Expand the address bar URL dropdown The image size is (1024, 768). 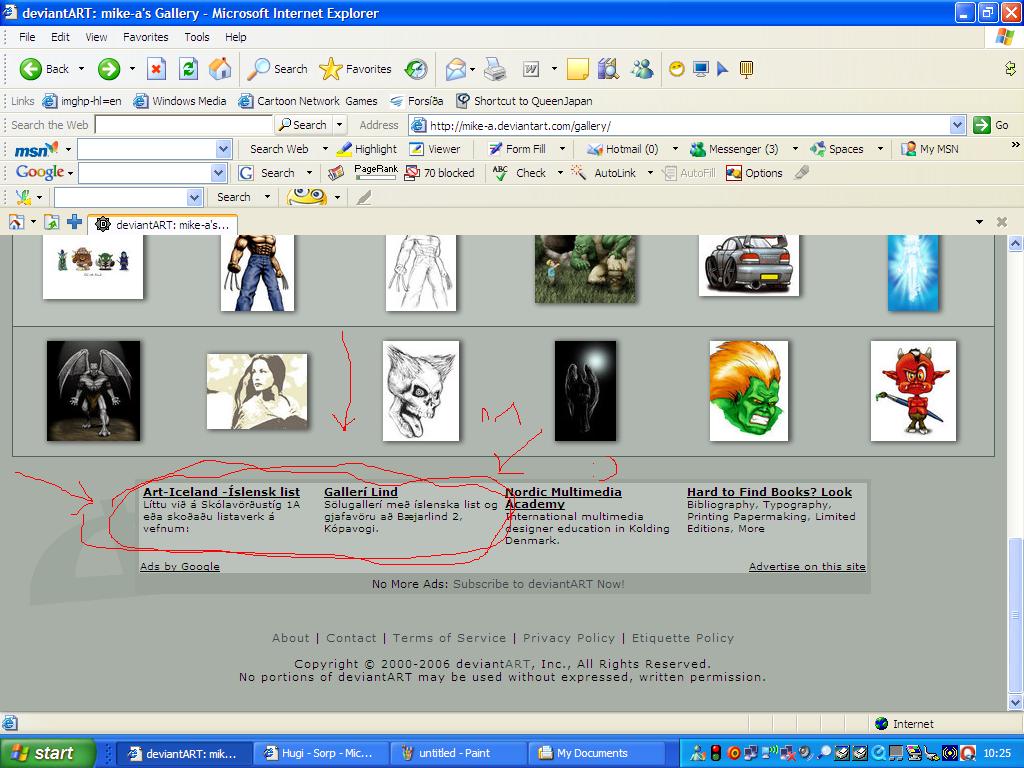pyautogui.click(x=957, y=125)
